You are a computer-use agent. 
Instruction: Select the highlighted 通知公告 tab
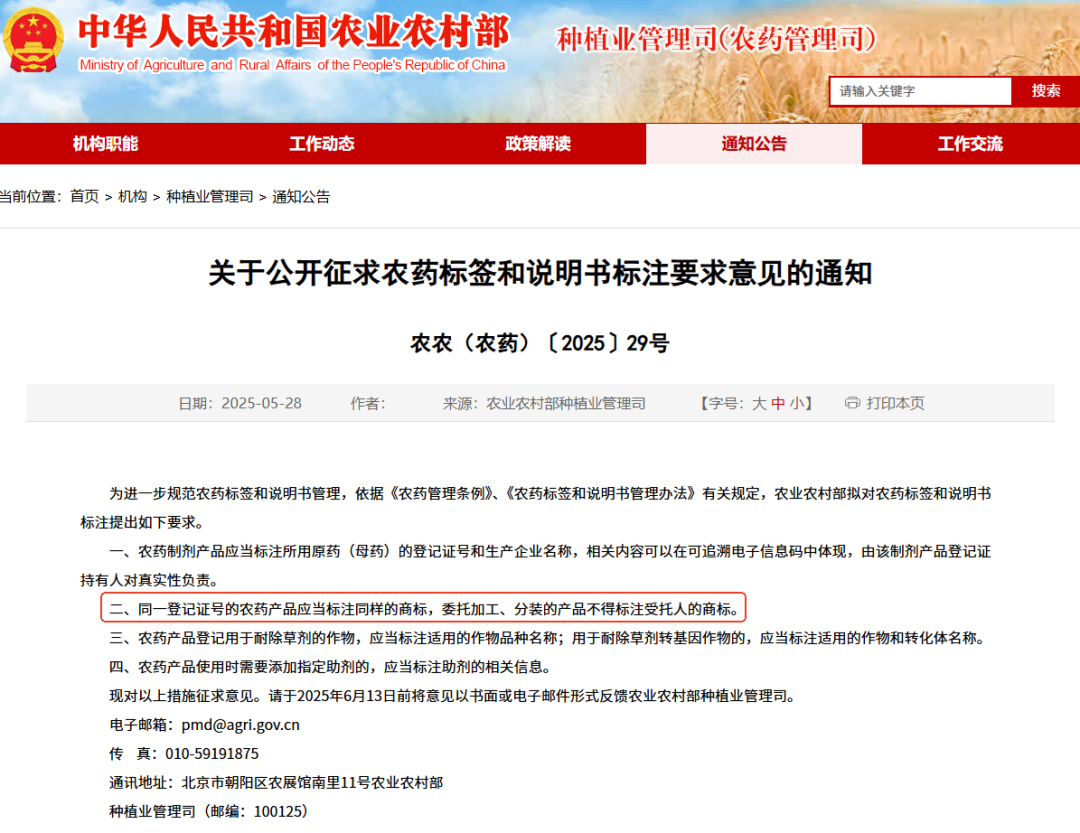coord(754,143)
